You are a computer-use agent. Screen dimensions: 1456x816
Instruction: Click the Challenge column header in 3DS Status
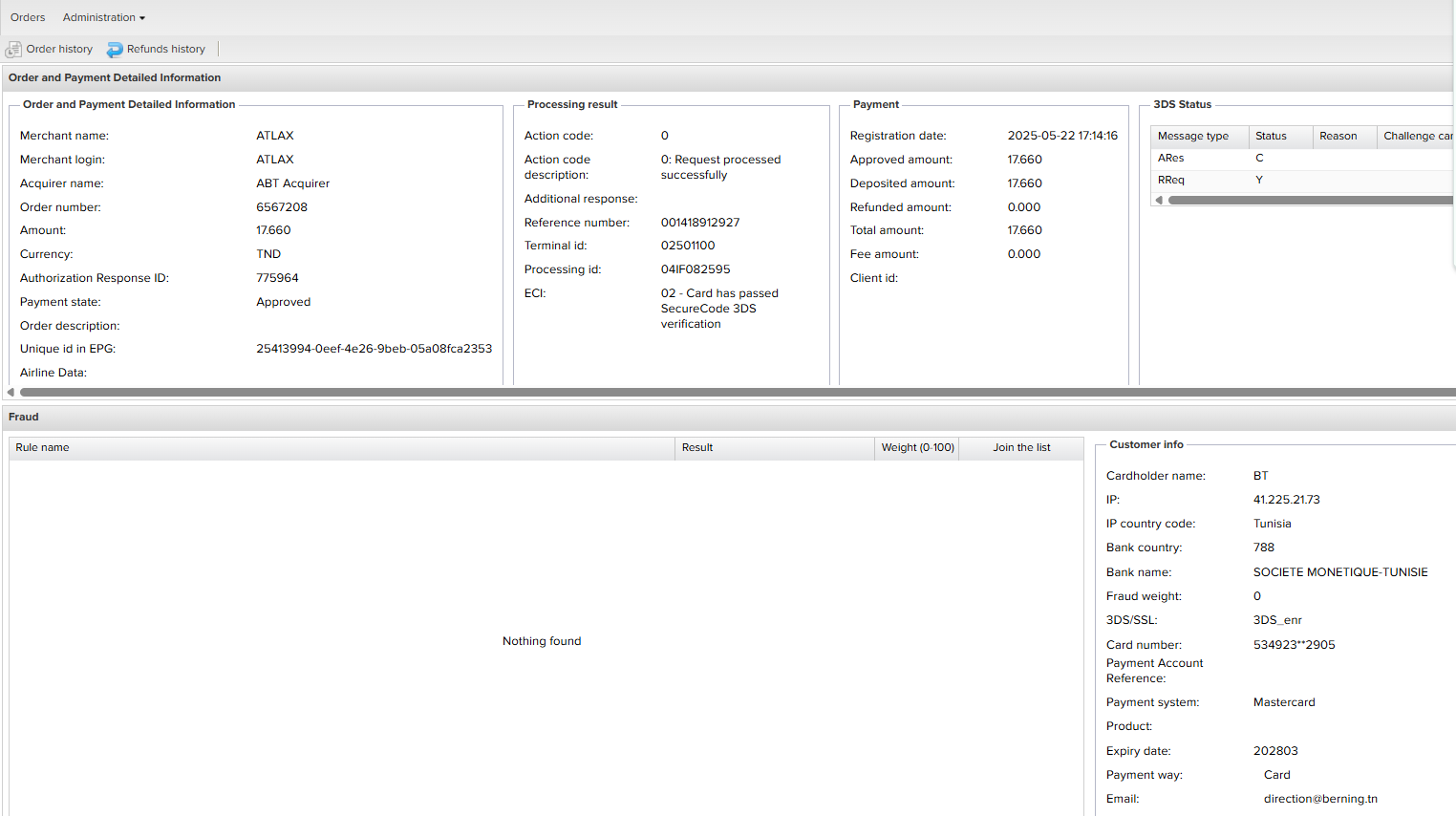[x=1416, y=136]
